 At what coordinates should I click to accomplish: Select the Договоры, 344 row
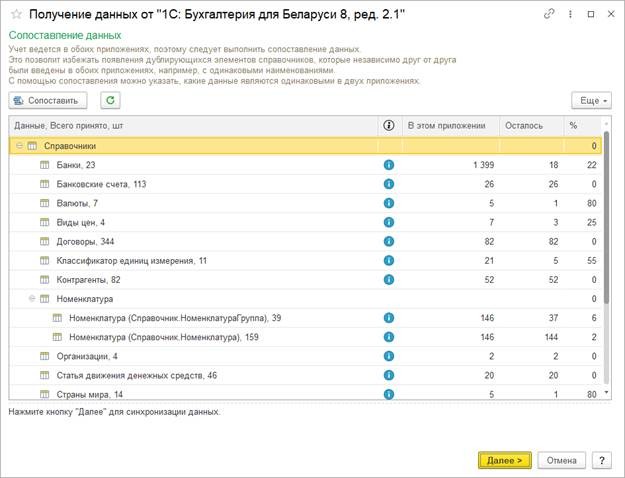pos(306,241)
